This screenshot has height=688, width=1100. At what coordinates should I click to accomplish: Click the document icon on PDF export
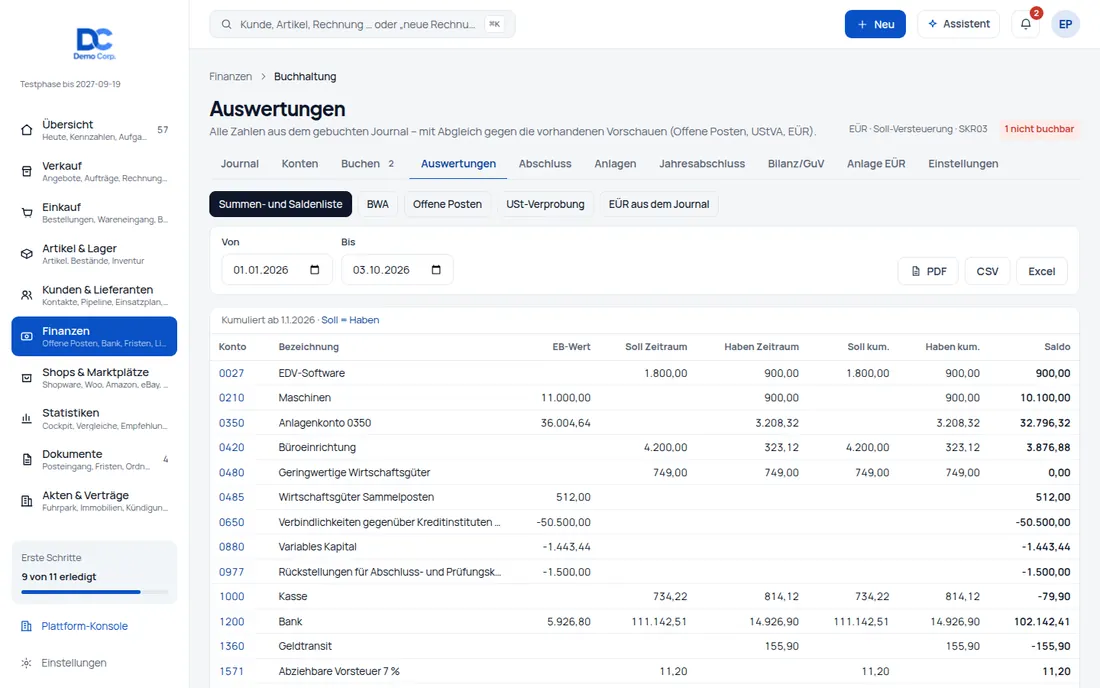915,271
